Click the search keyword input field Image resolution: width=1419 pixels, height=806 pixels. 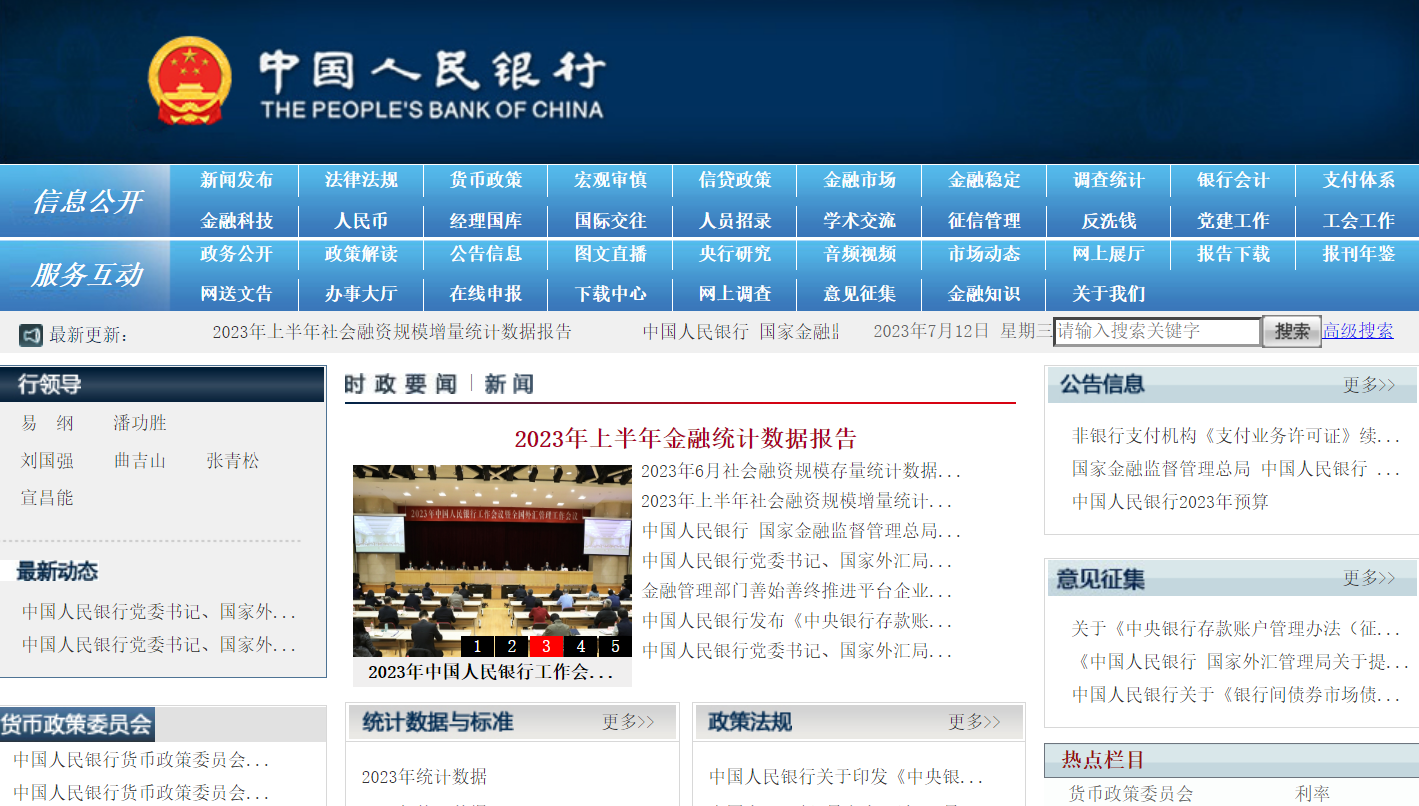coord(1156,331)
